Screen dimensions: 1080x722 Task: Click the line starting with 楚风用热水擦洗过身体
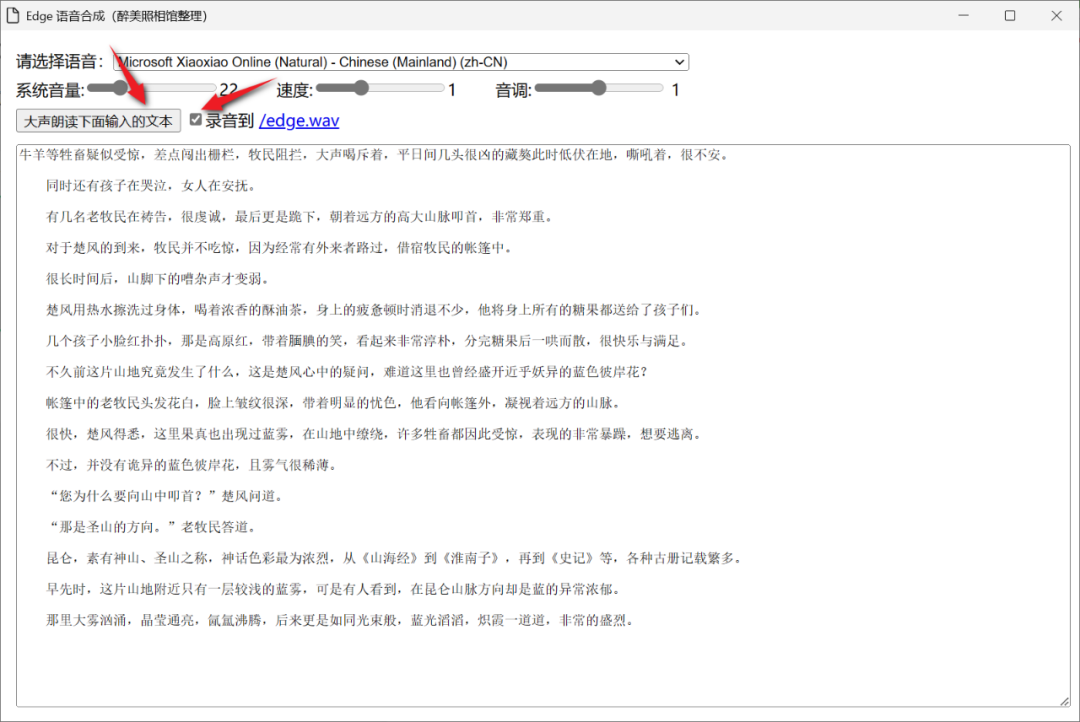[x=373, y=310]
